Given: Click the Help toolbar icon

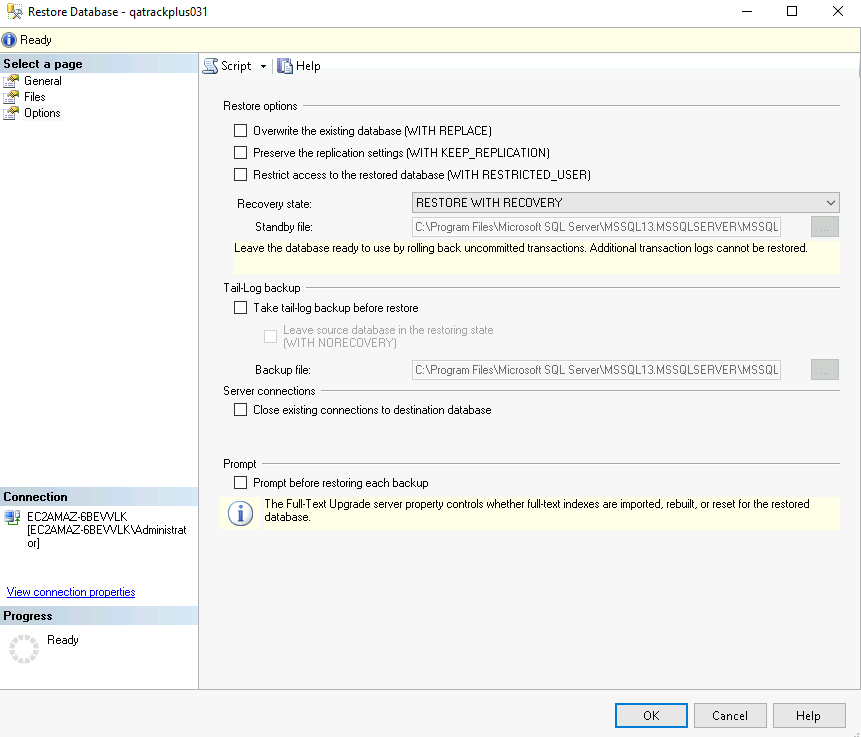Looking at the screenshot, I should pos(284,66).
